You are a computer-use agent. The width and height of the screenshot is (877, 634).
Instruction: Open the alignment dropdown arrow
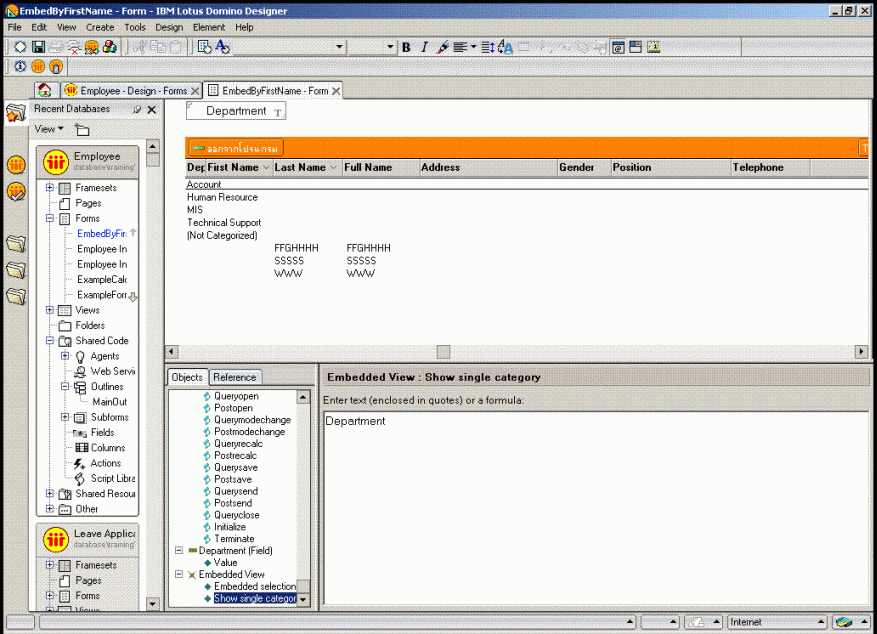[473, 48]
